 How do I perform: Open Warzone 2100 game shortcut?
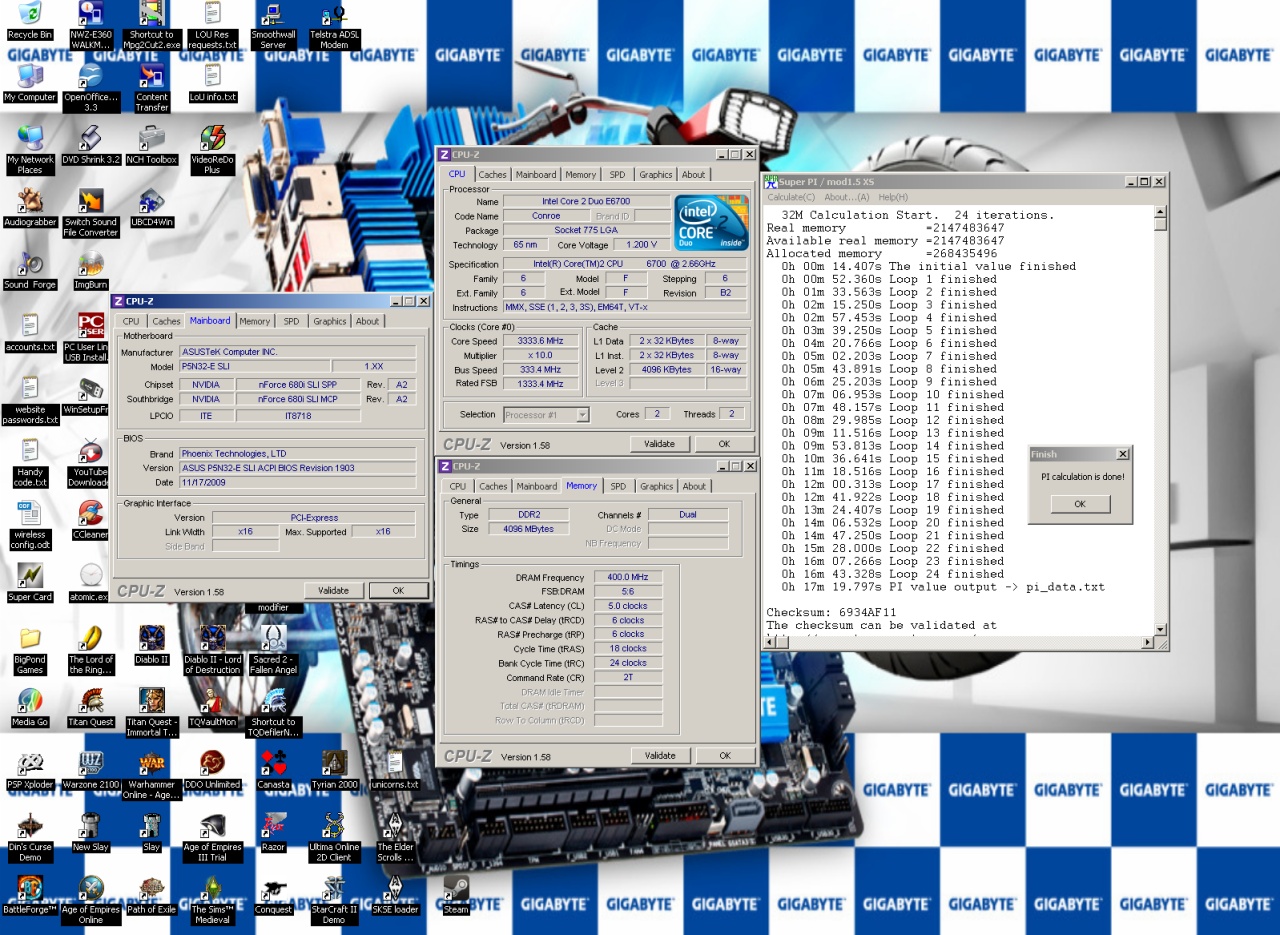click(x=91, y=770)
